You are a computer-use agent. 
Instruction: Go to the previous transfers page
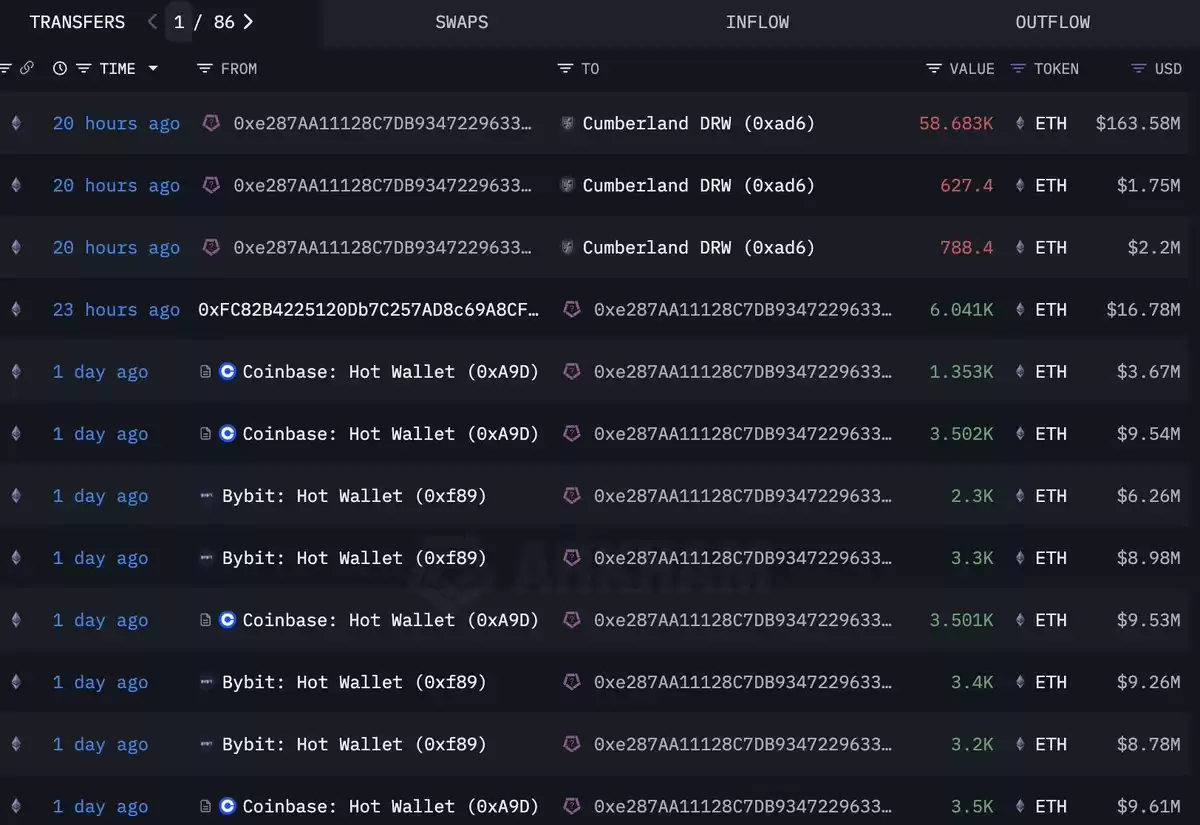coord(152,22)
